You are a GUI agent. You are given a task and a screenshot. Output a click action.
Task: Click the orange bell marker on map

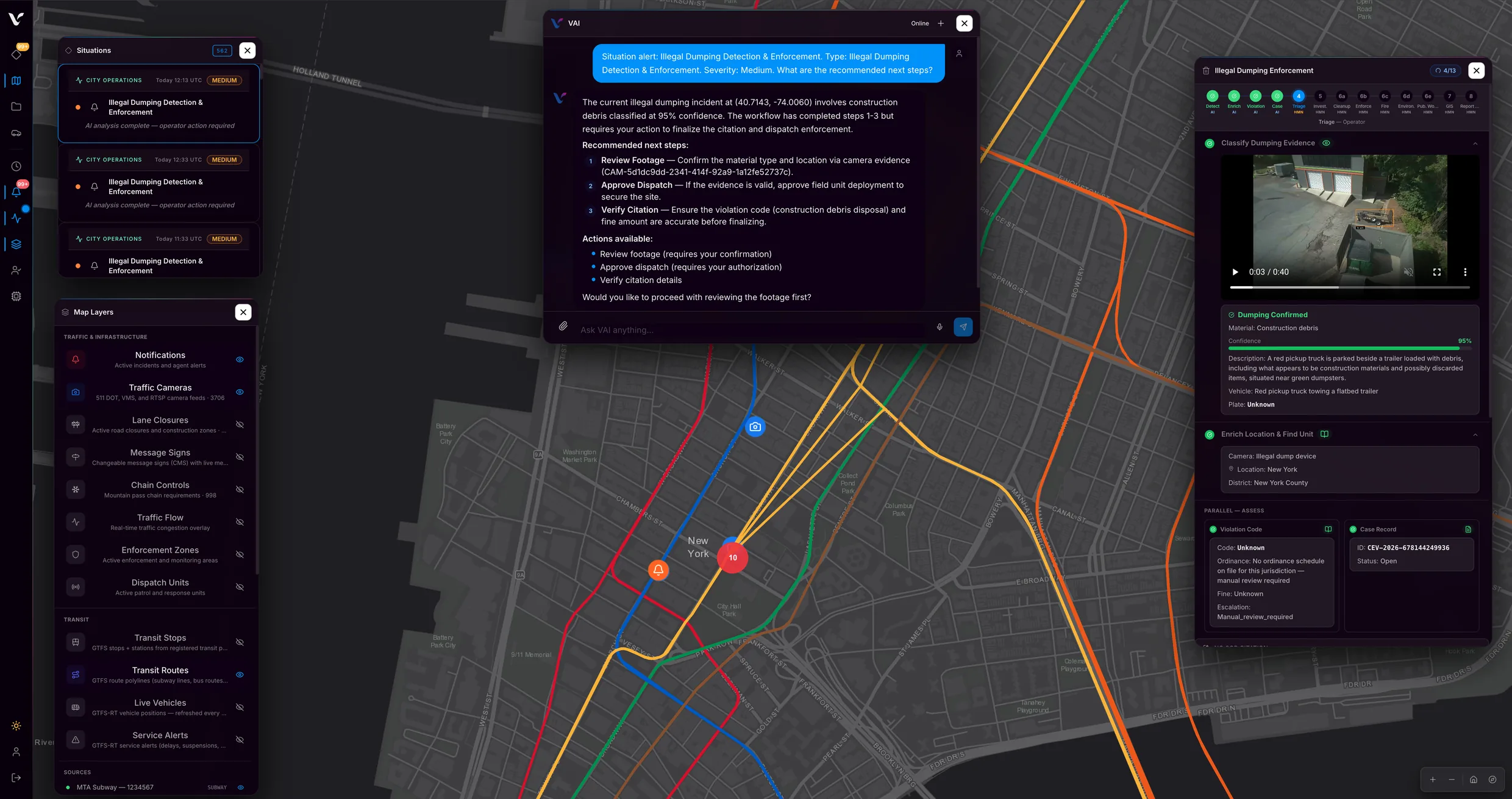[x=658, y=570]
